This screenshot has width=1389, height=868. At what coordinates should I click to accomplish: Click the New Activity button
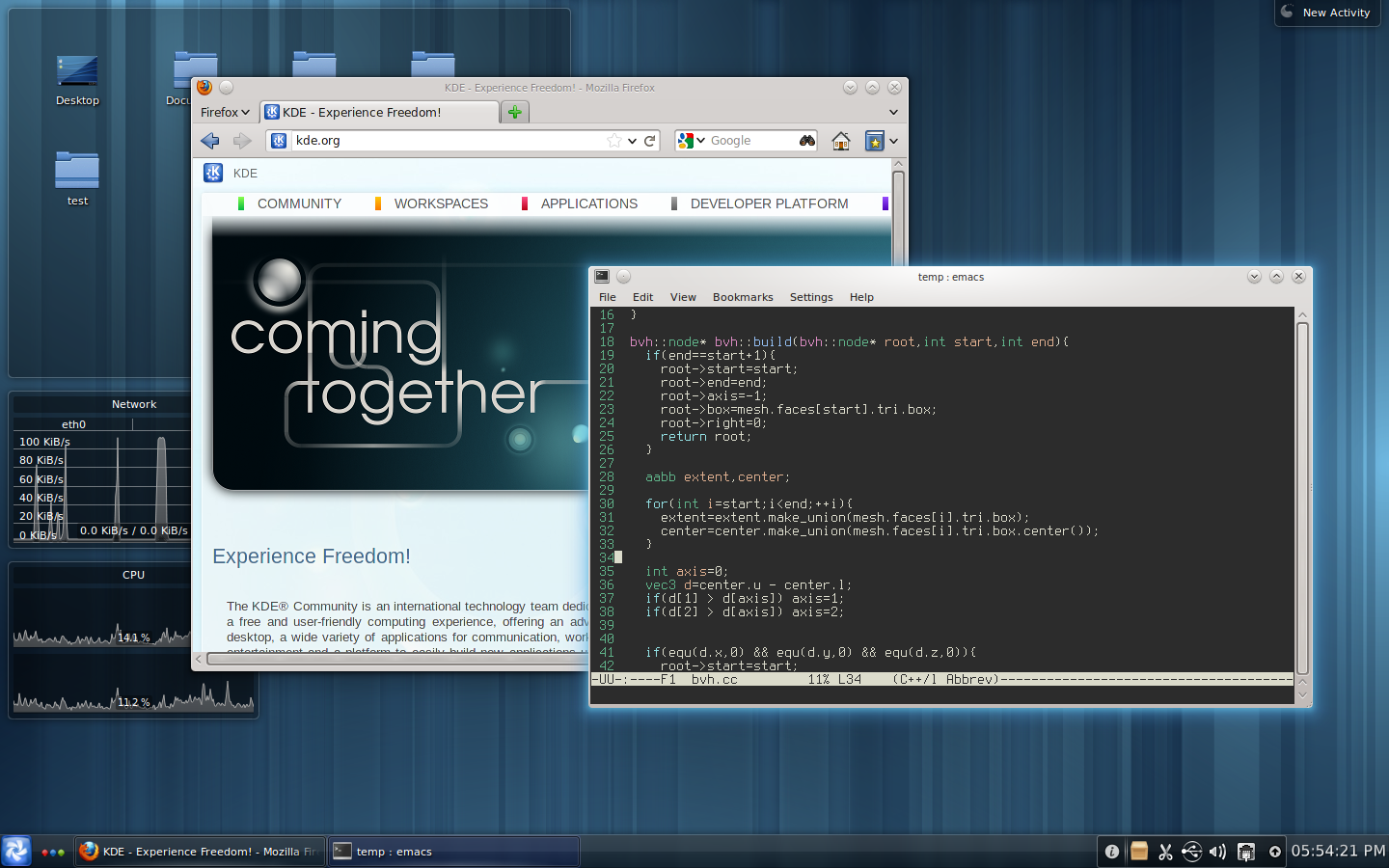click(1327, 13)
